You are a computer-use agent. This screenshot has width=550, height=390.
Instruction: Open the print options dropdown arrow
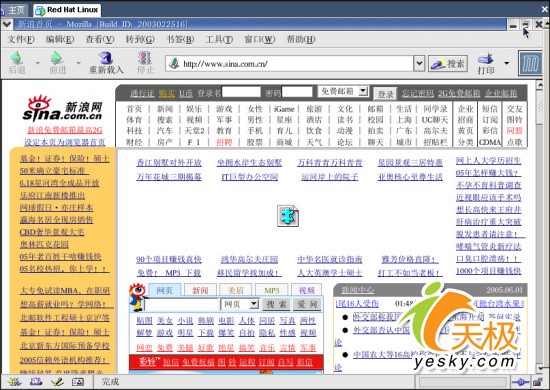point(507,63)
